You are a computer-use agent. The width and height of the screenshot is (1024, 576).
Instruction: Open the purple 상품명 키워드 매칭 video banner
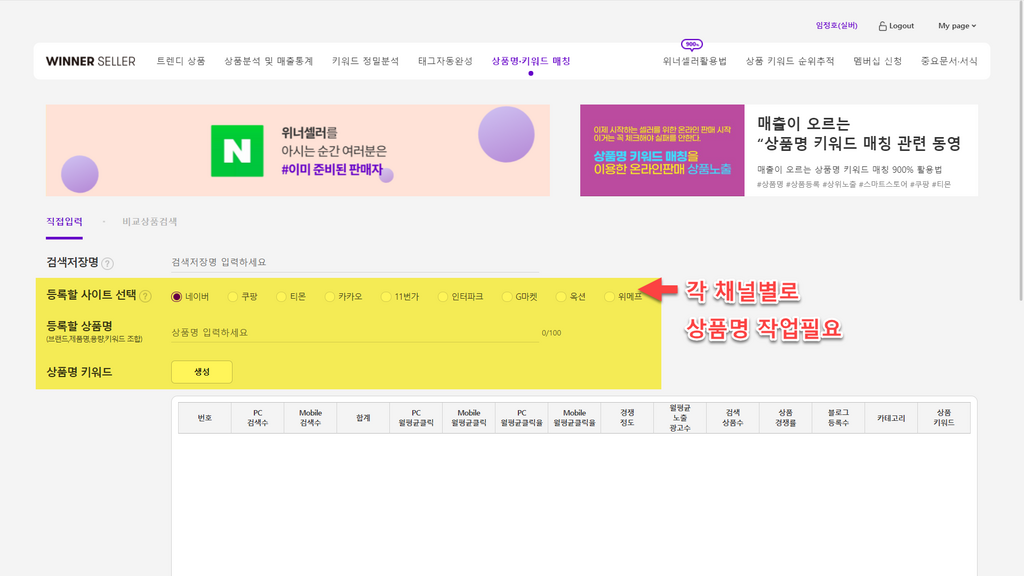point(662,150)
